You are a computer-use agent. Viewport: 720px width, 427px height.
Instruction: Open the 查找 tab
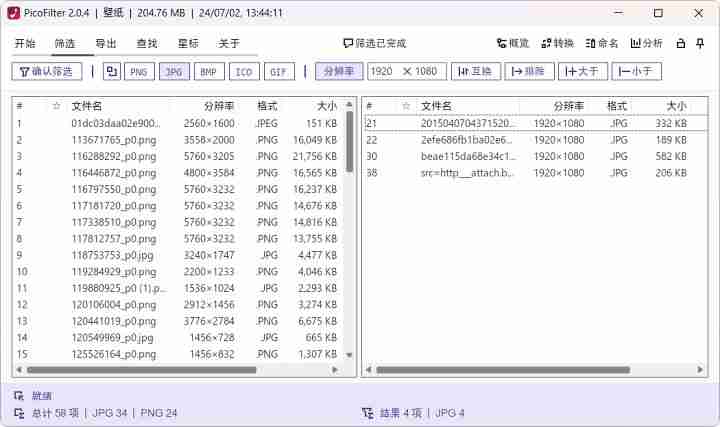point(147,44)
